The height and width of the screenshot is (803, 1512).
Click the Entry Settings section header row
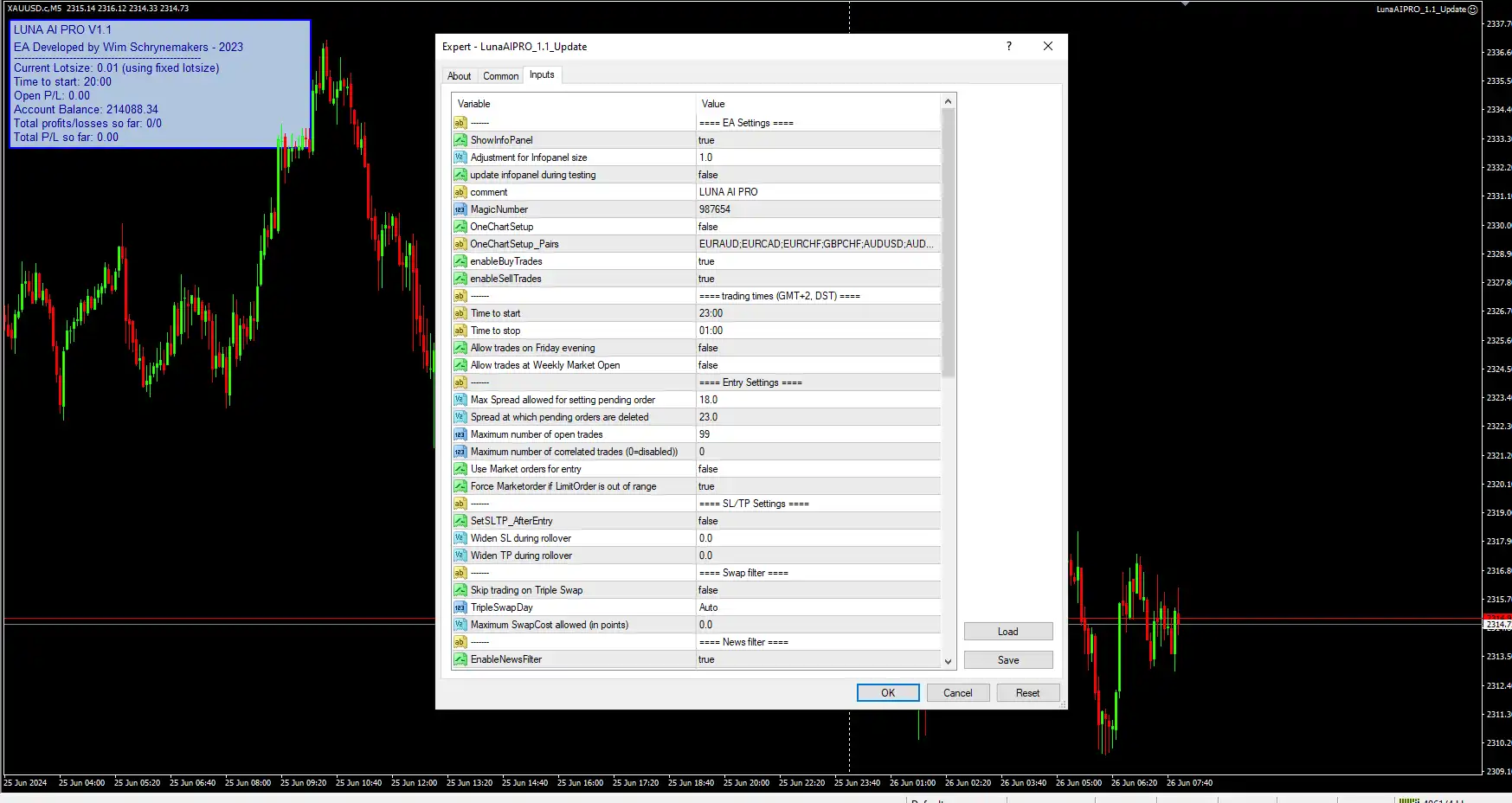[696, 382]
